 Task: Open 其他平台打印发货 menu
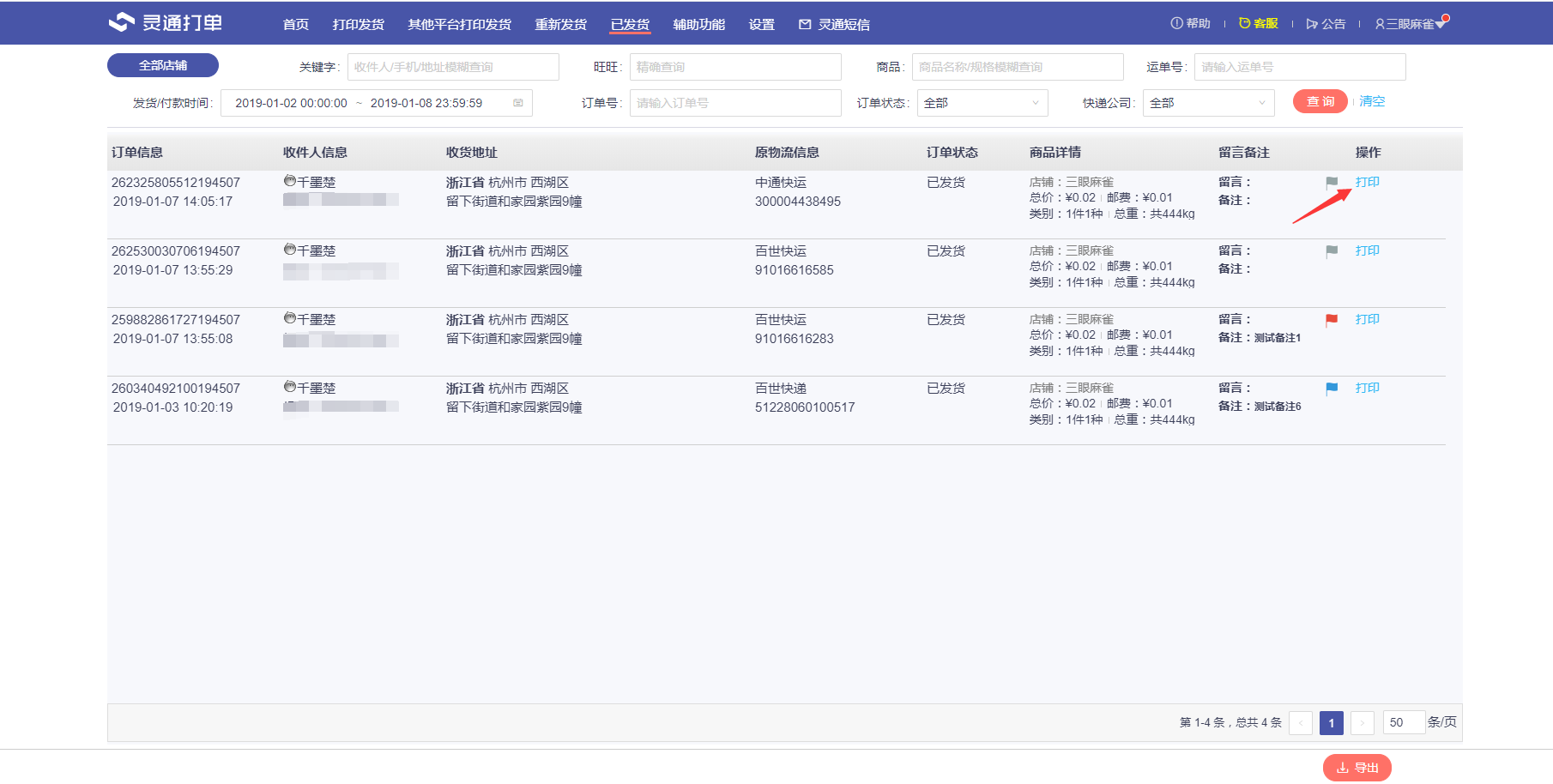click(460, 24)
